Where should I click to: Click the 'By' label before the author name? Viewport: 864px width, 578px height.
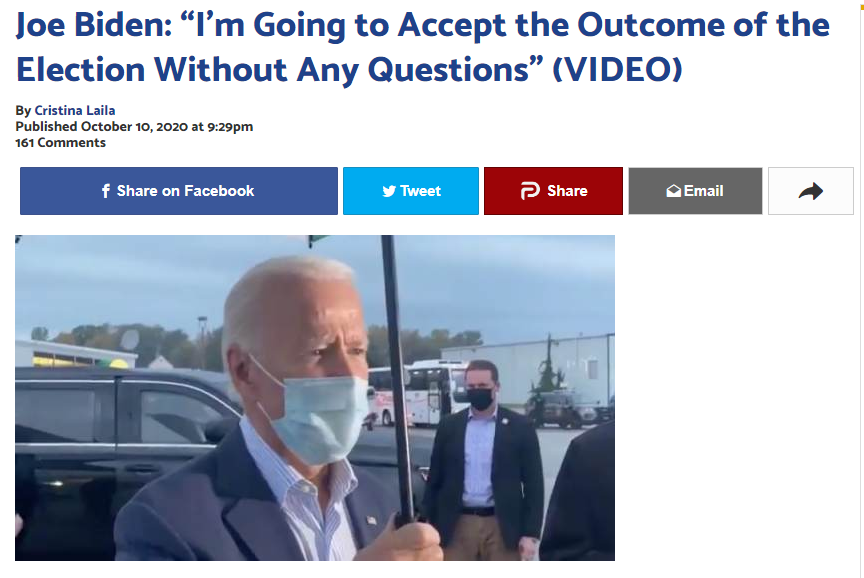[23, 111]
